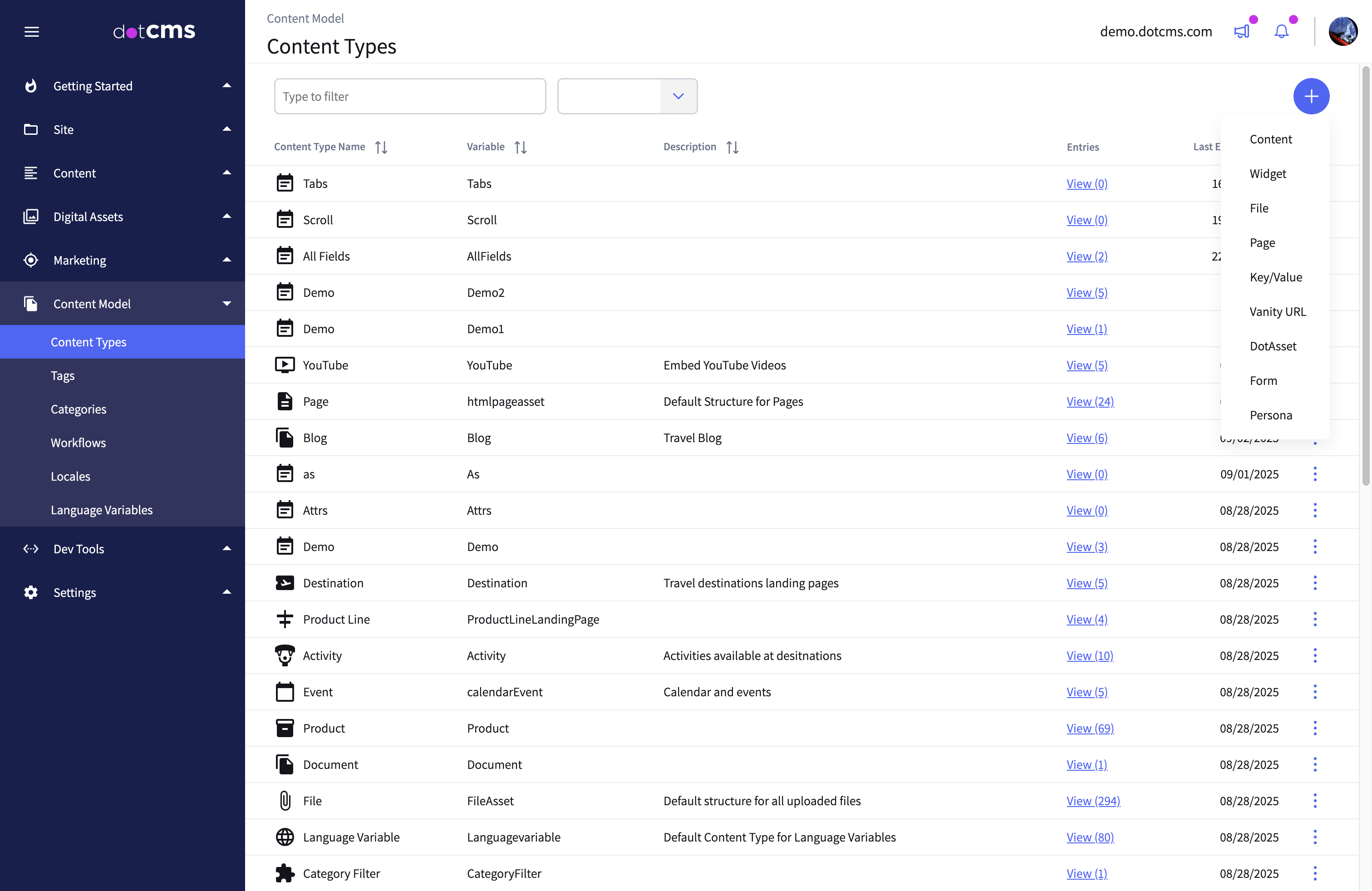1372x891 pixels.
Task: Open the three-dot menu for Product row
Action: click(x=1315, y=728)
